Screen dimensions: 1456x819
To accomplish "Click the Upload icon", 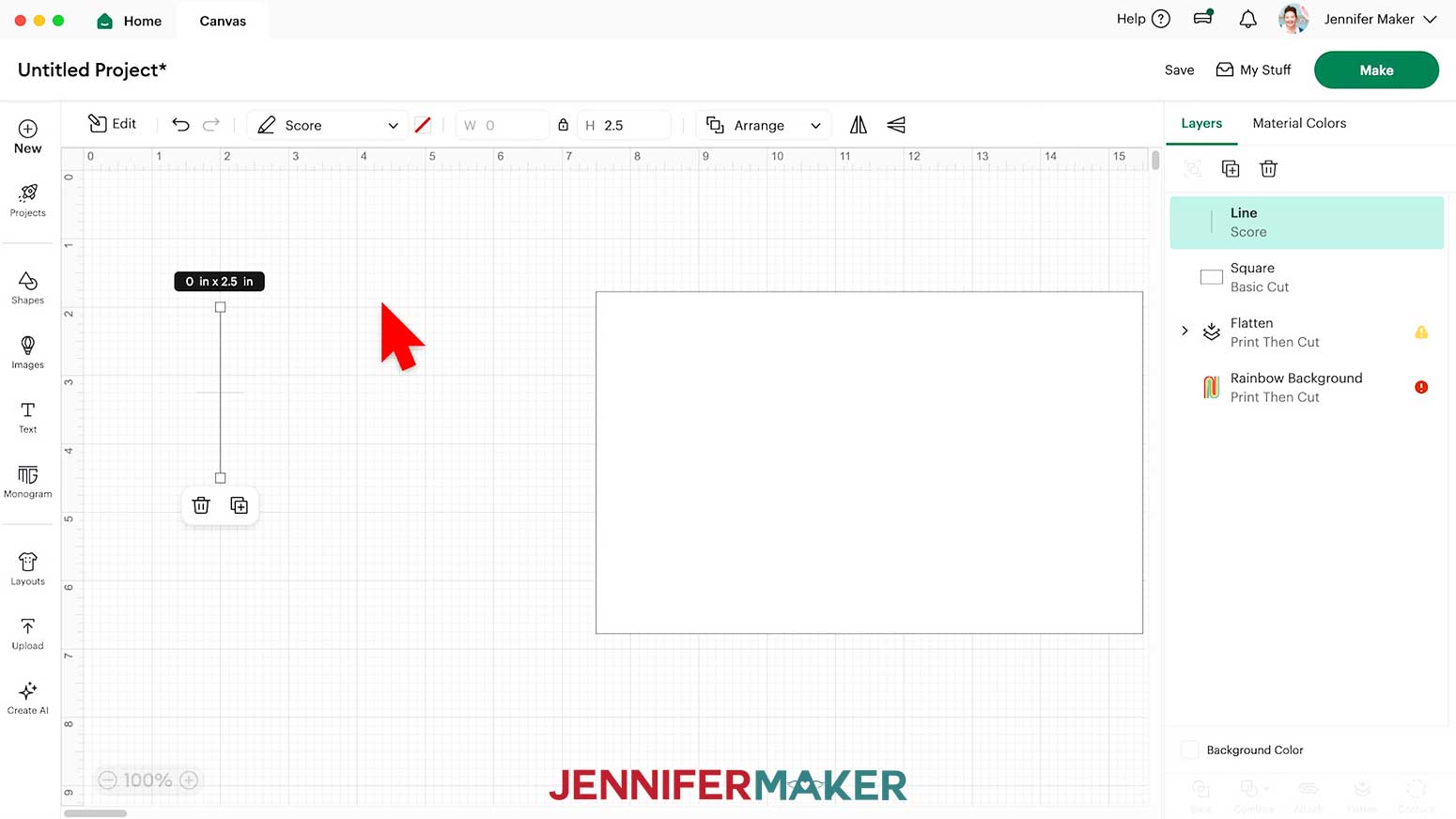I will 27,634.
